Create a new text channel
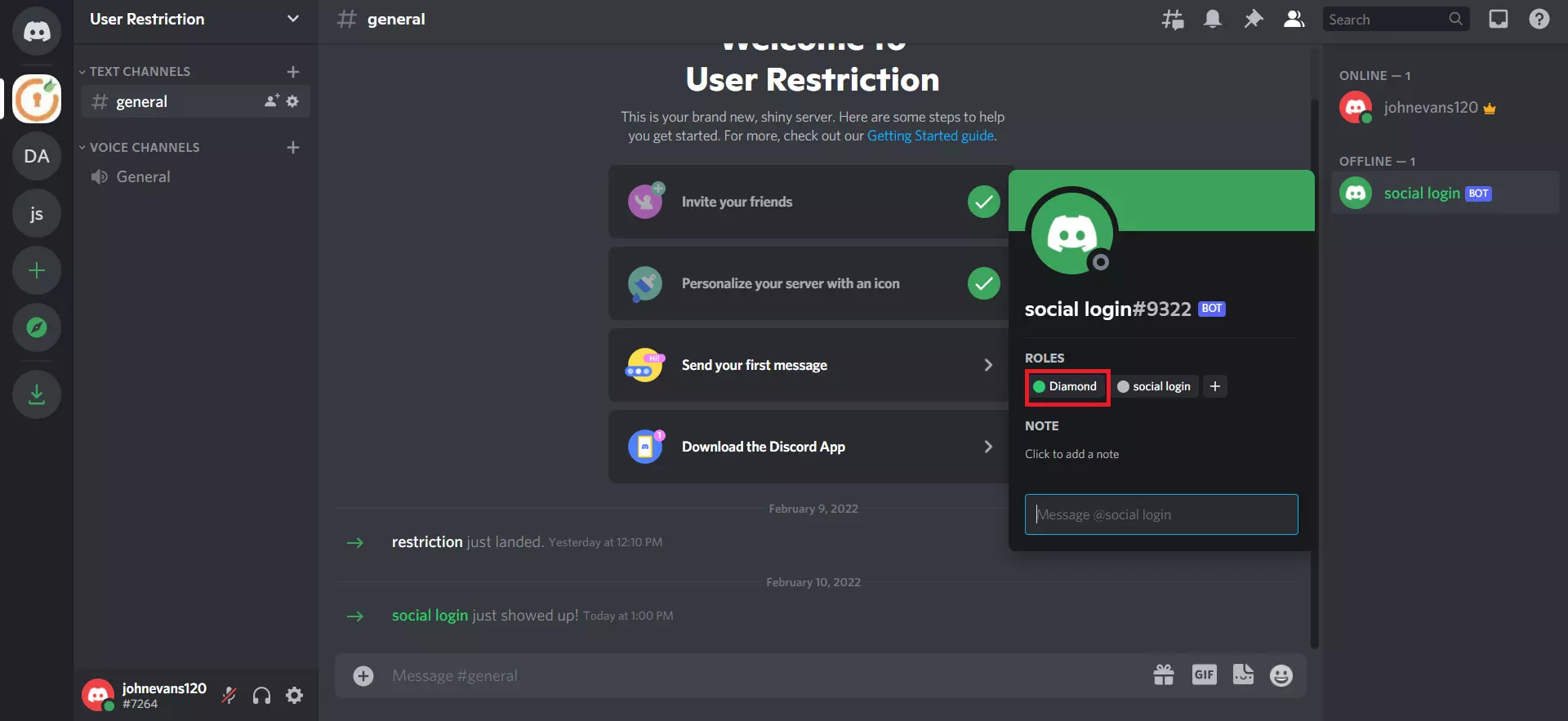Screen dimensions: 1568x721 tap(293, 72)
